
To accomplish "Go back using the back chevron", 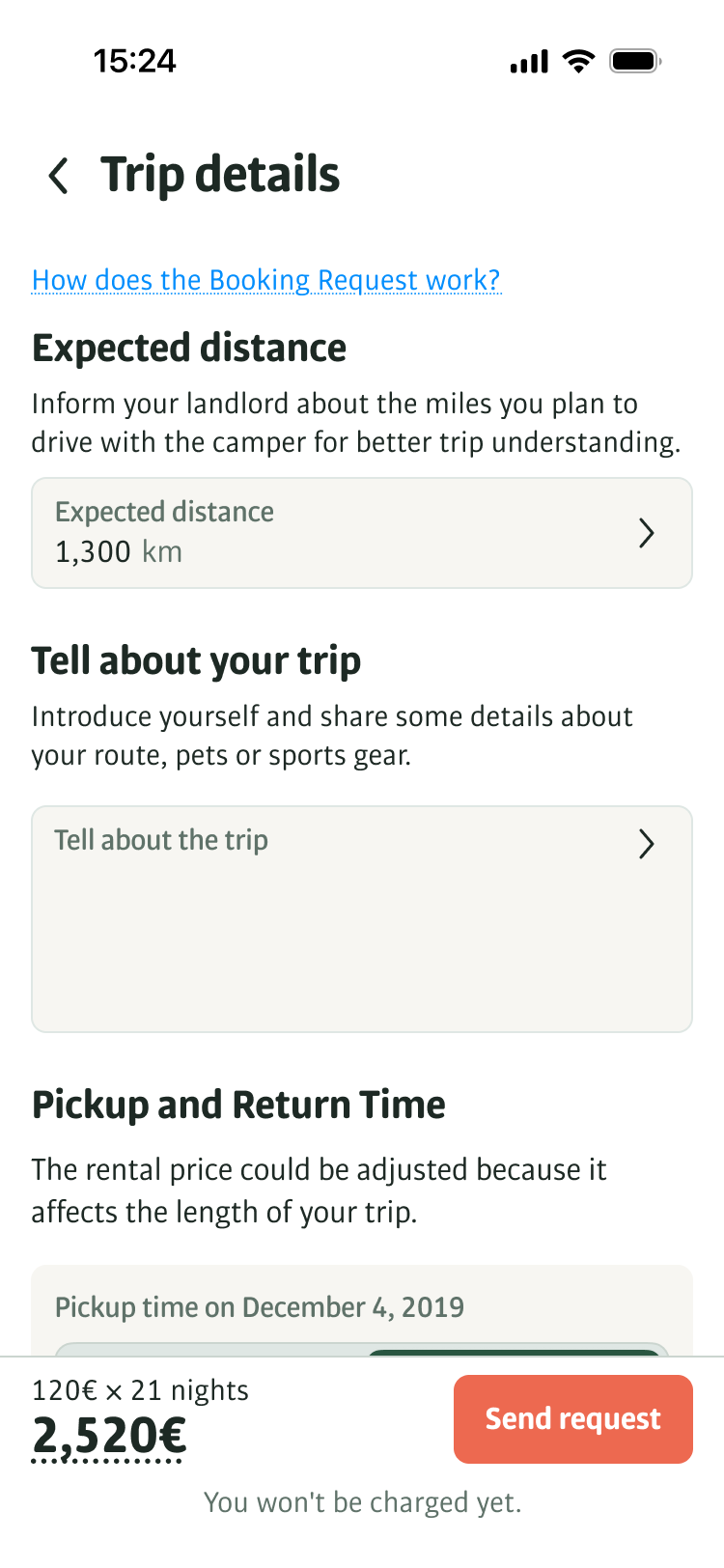I will tap(59, 176).
